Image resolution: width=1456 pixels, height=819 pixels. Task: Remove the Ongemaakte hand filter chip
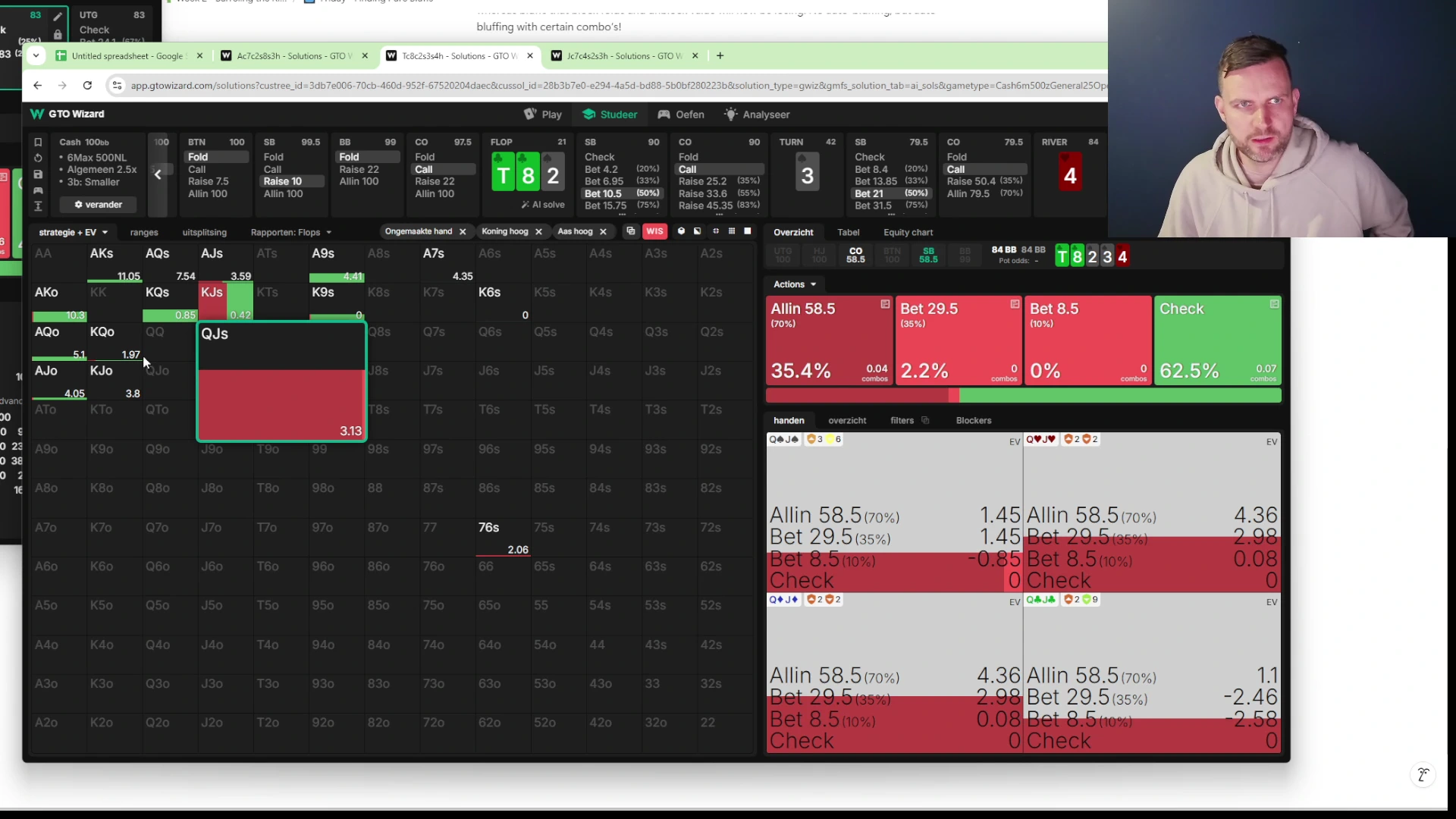coord(463,232)
